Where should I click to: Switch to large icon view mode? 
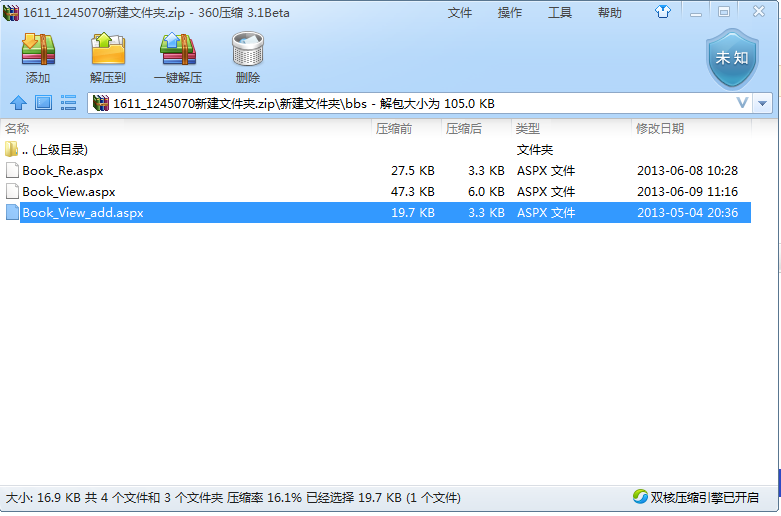tap(43, 103)
